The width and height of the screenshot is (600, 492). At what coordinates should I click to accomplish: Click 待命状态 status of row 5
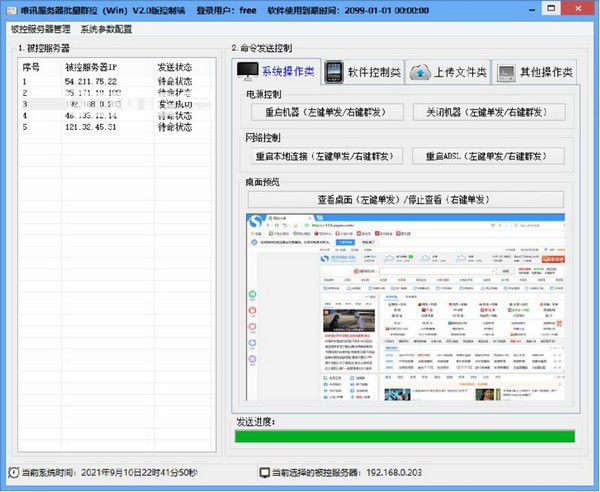(x=175, y=127)
